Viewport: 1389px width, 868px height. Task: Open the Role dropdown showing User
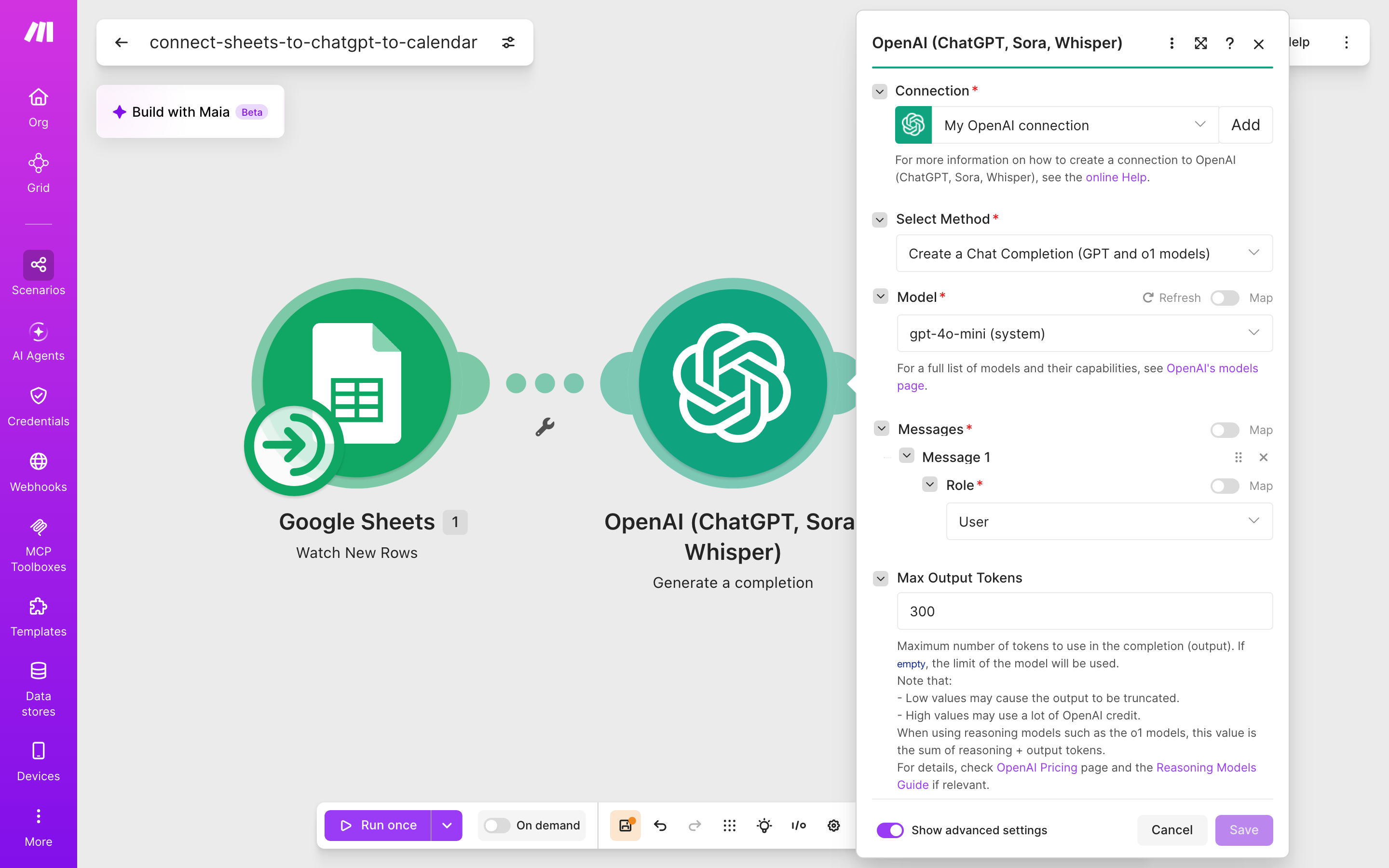[x=1109, y=521]
